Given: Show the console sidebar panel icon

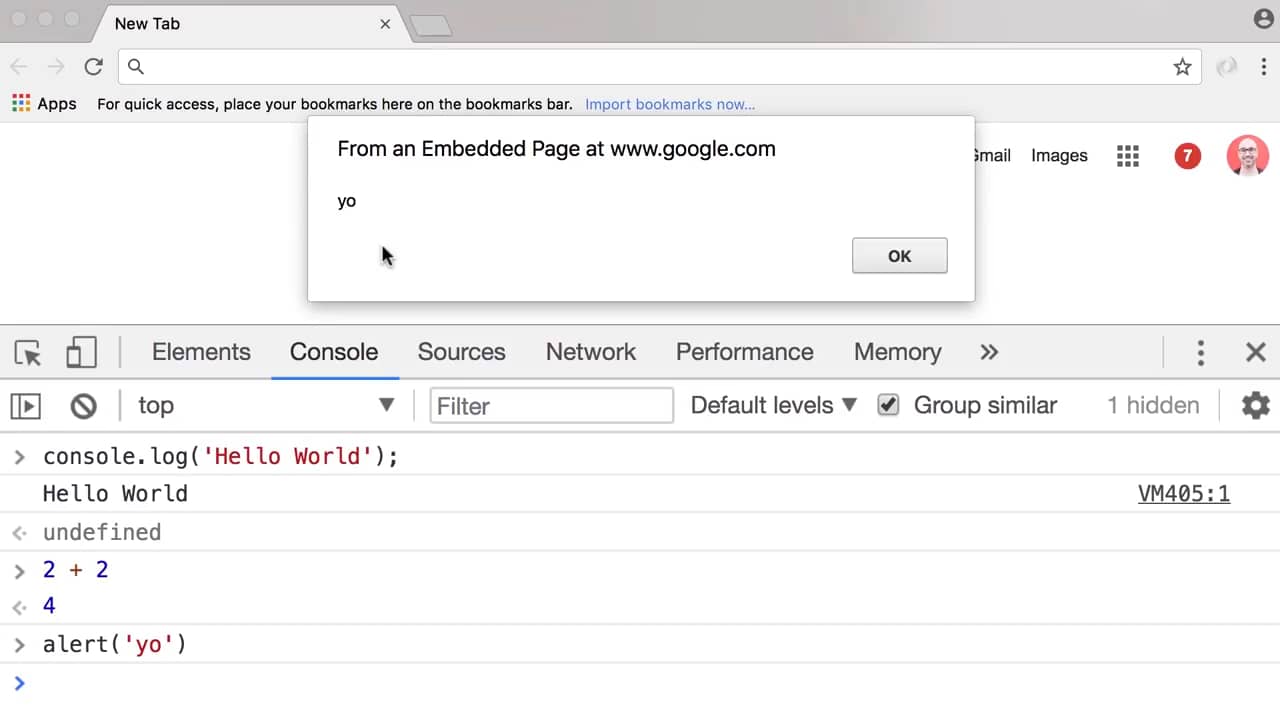Looking at the screenshot, I should [x=26, y=406].
